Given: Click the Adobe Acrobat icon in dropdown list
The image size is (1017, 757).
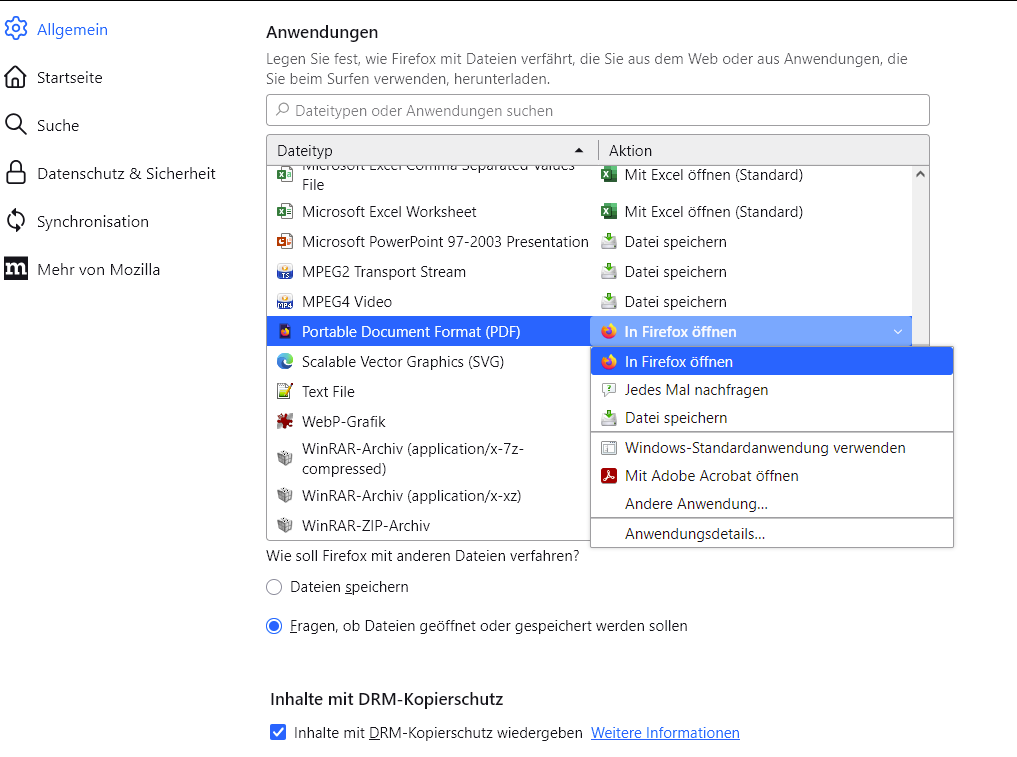Looking at the screenshot, I should click(x=608, y=476).
